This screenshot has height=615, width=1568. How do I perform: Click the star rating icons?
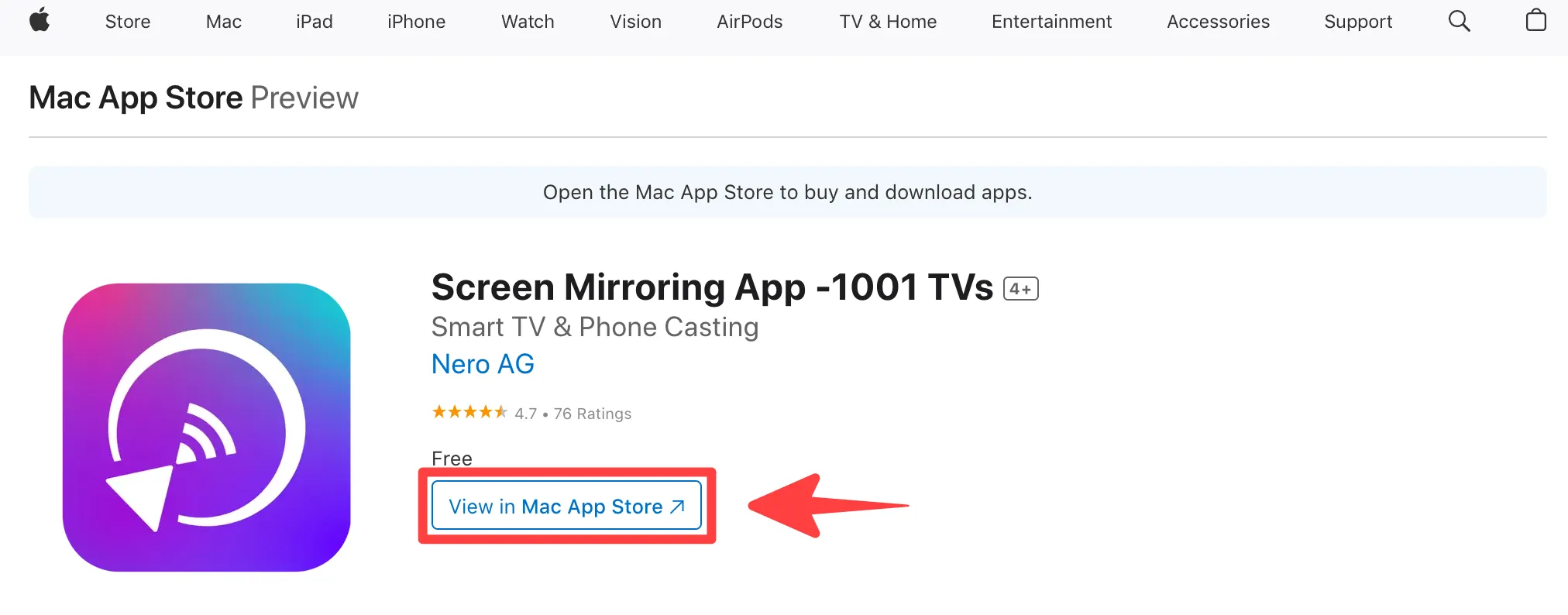469,412
